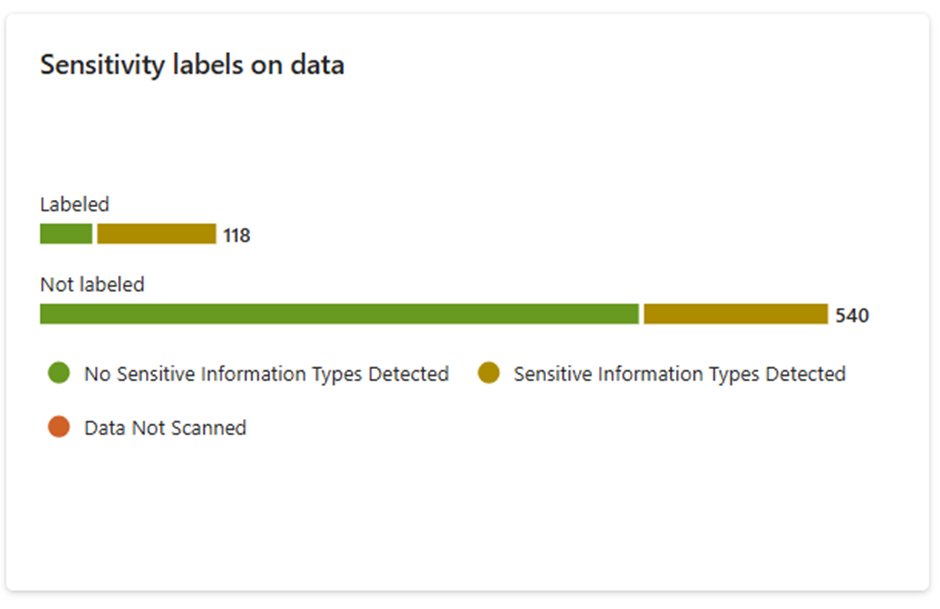Toggle the No Sensitive Information Types Detected legend text
Image resolution: width=940 pixels, height=609 pixels.
coord(266,374)
